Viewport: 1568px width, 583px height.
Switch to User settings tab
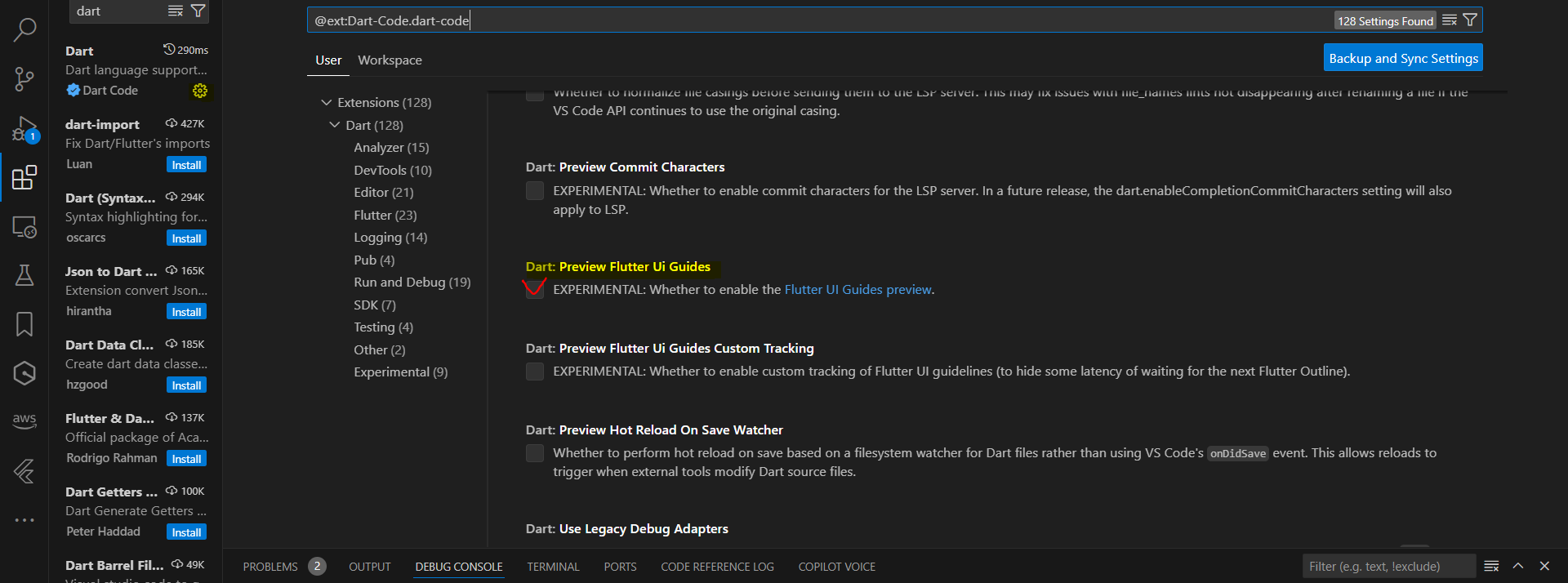(x=328, y=60)
